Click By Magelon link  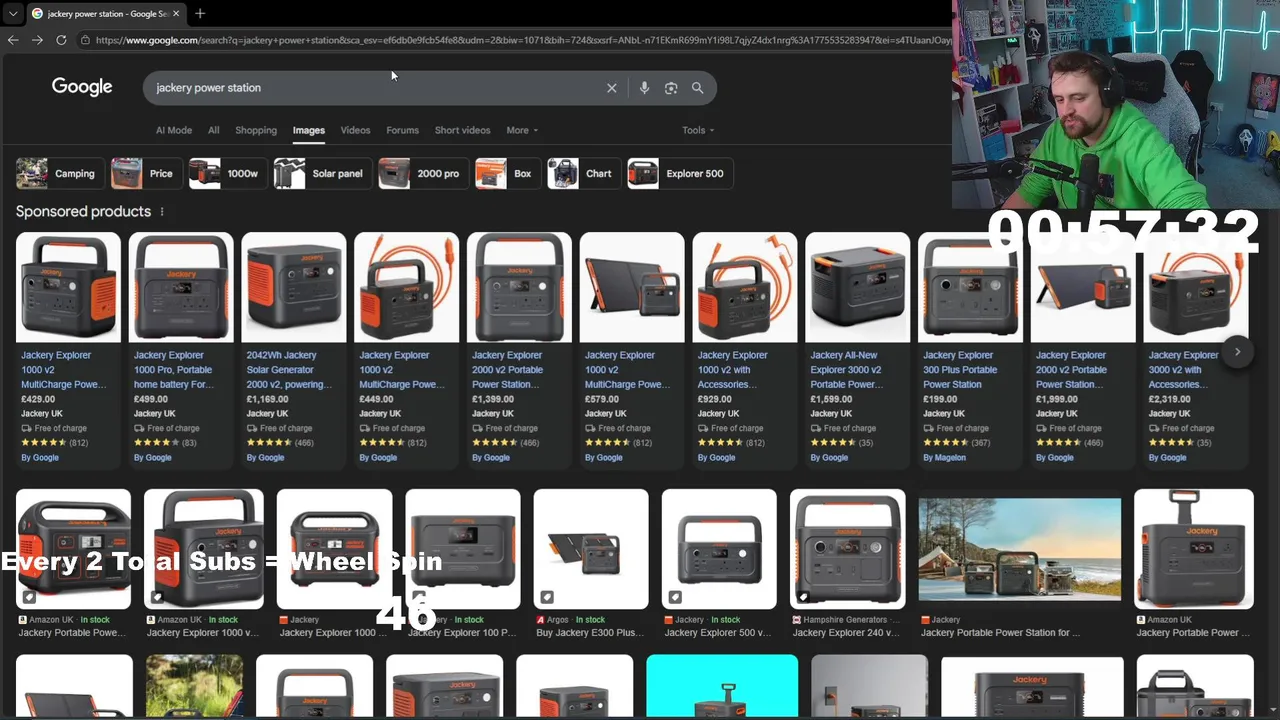point(945,458)
